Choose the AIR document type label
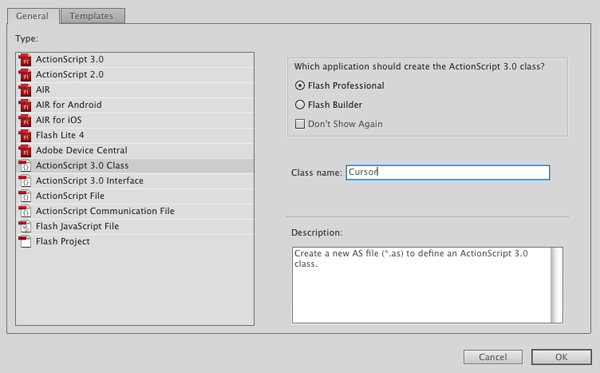Viewport: 600px width, 373px height. click(43, 90)
